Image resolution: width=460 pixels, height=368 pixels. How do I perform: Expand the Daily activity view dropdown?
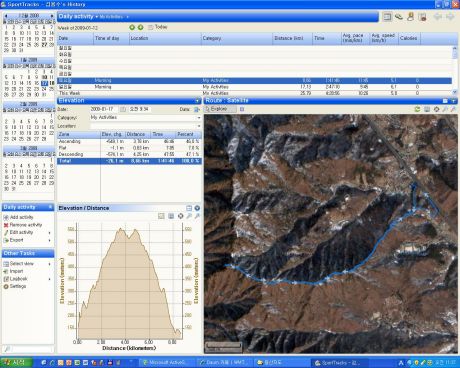click(x=97, y=16)
